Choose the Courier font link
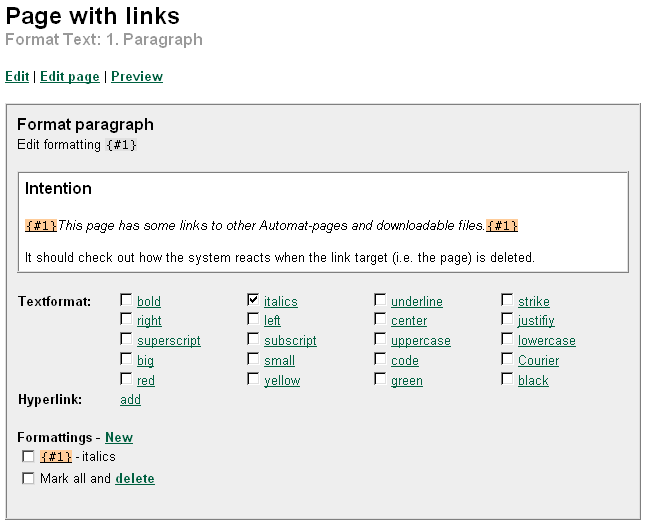The image size is (647, 530). coord(538,360)
